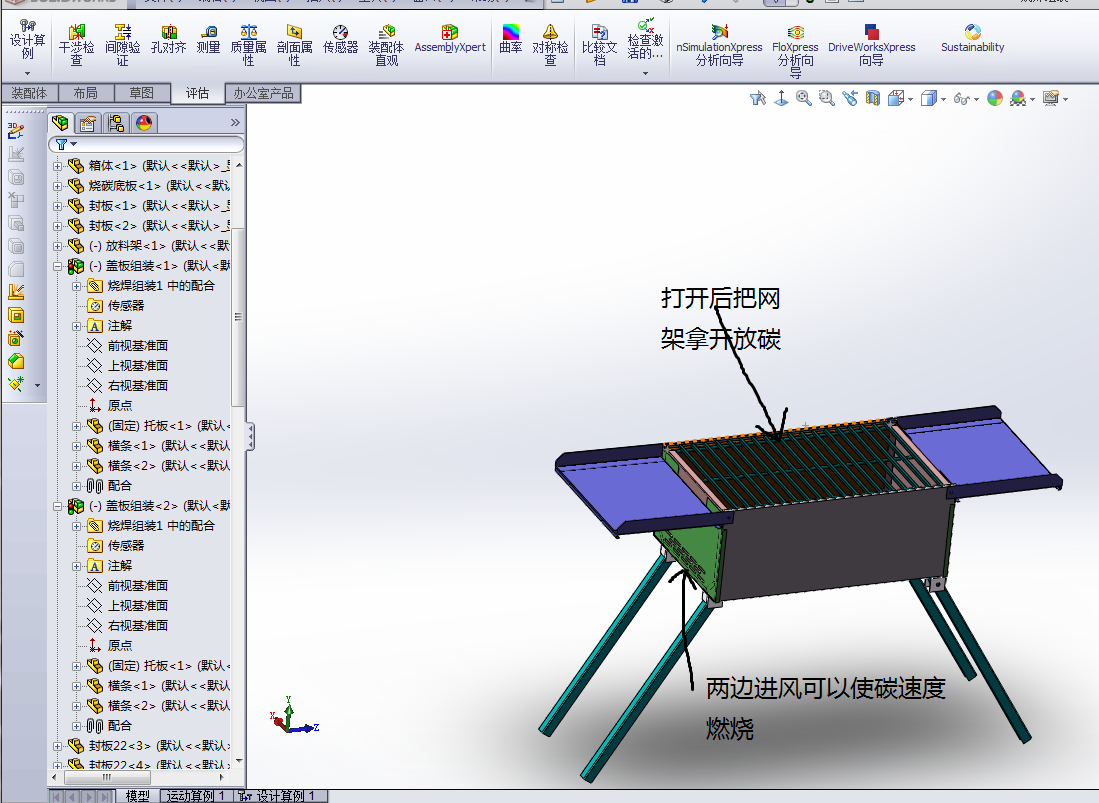Expand the 烧碳底板<1> tree node
Viewport: 1099px width, 803px height.
(58, 186)
